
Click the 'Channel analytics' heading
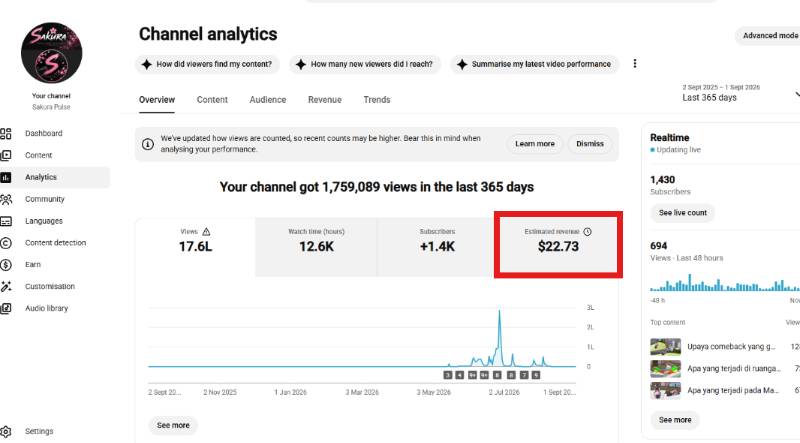(x=208, y=35)
